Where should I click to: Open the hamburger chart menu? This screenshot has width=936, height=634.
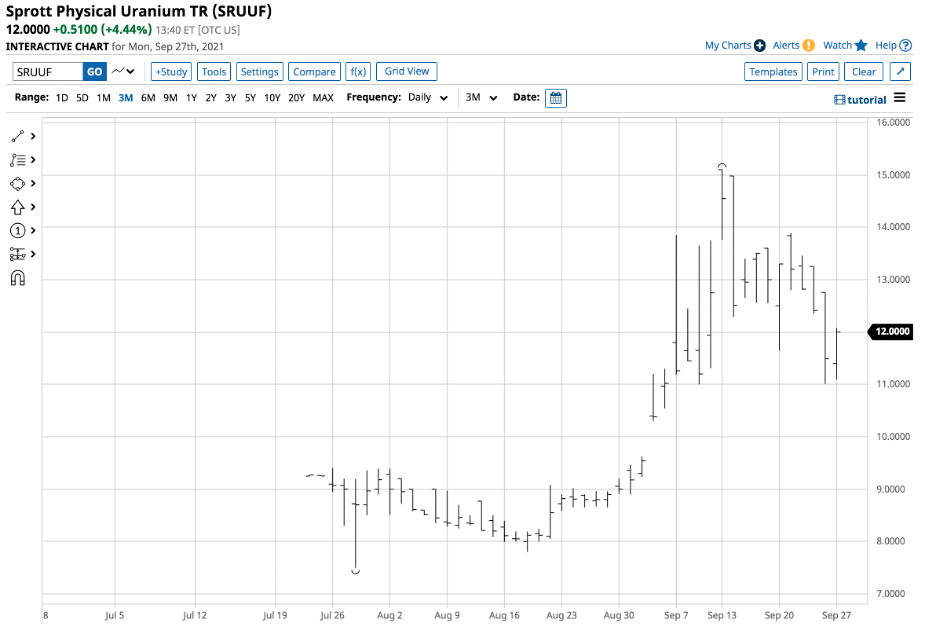[900, 98]
